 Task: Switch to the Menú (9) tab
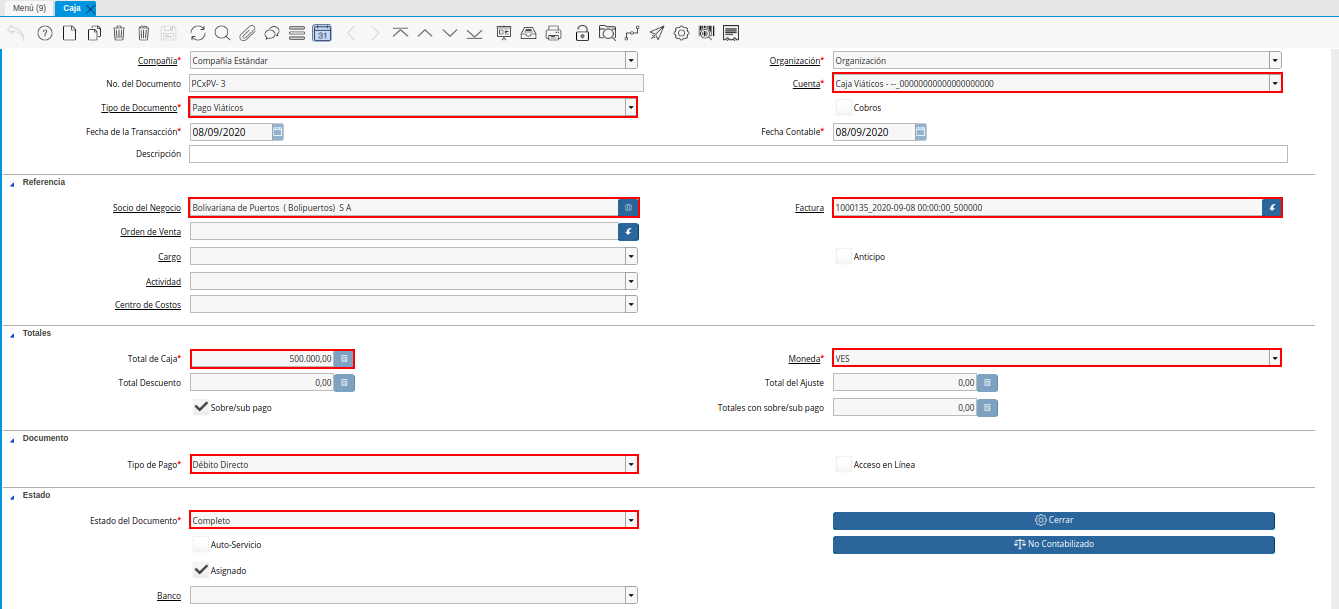tap(29, 8)
